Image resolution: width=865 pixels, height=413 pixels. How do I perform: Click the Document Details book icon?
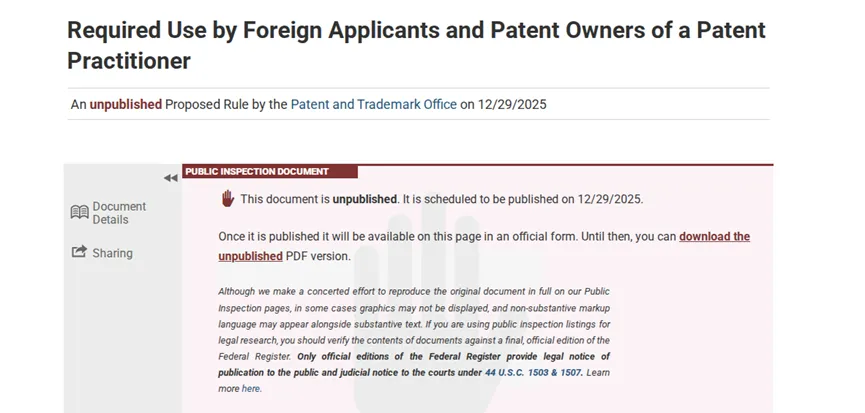80,212
